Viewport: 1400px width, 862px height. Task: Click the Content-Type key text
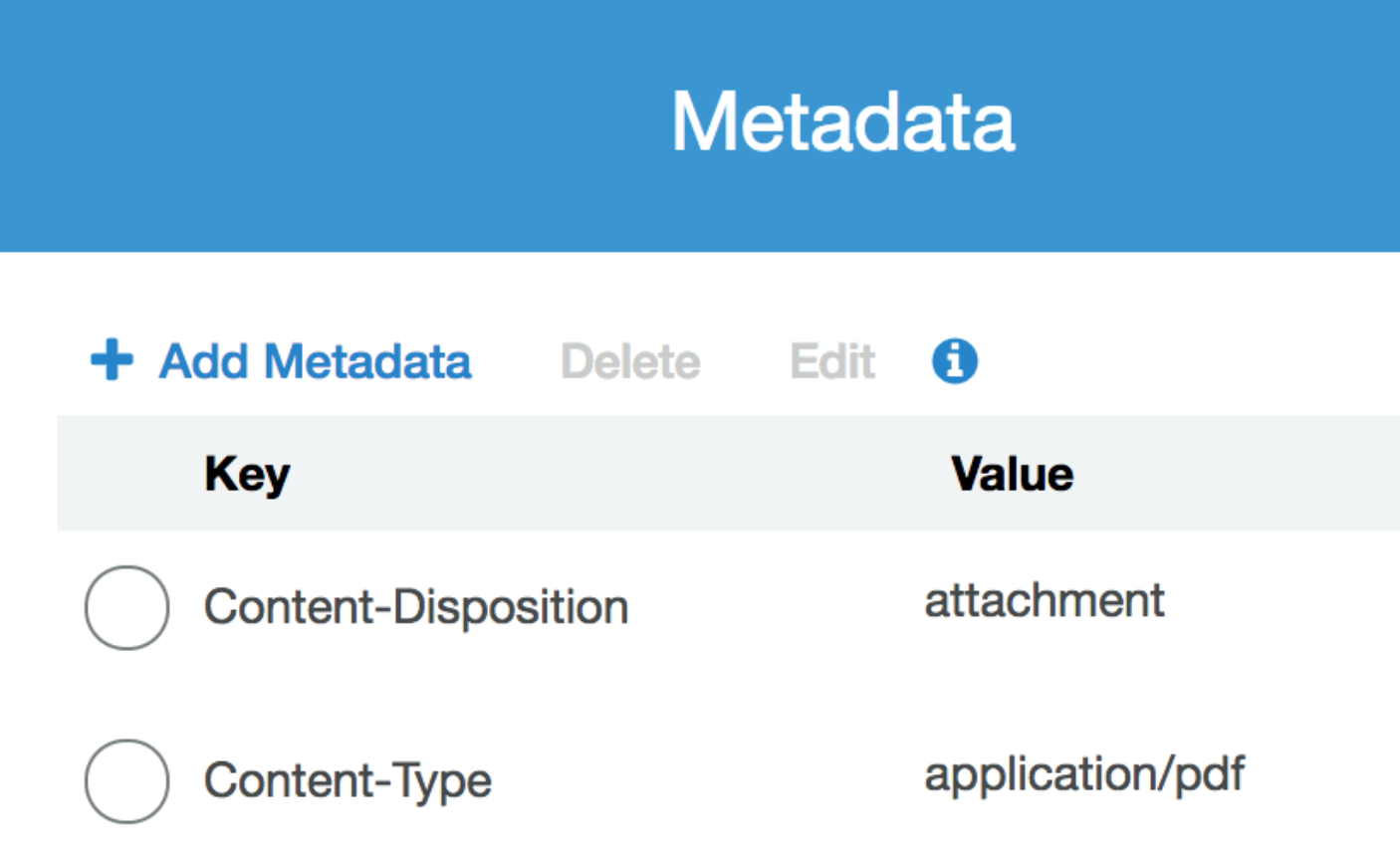pyautogui.click(x=348, y=780)
